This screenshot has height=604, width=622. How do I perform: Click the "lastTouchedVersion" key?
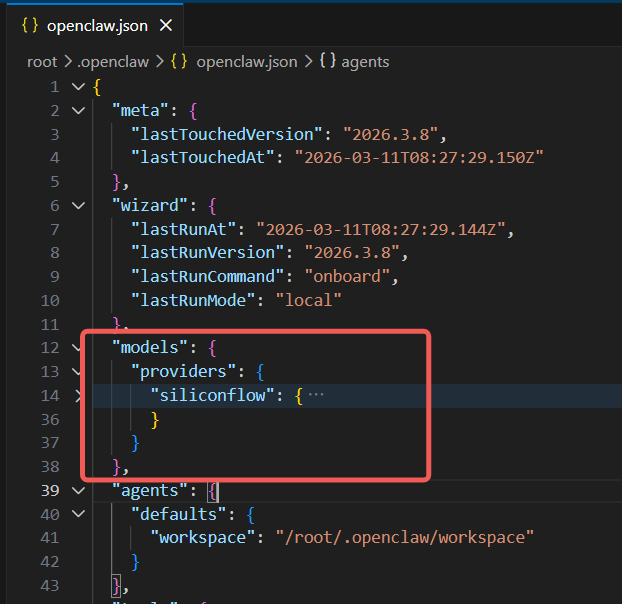pyautogui.click(x=227, y=134)
